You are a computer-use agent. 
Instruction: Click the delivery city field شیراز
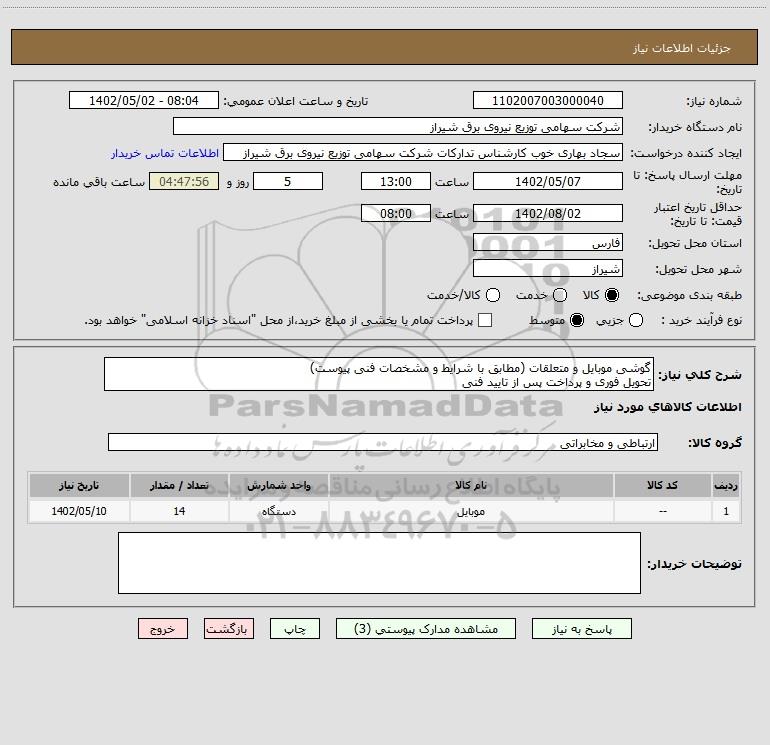pos(548,268)
